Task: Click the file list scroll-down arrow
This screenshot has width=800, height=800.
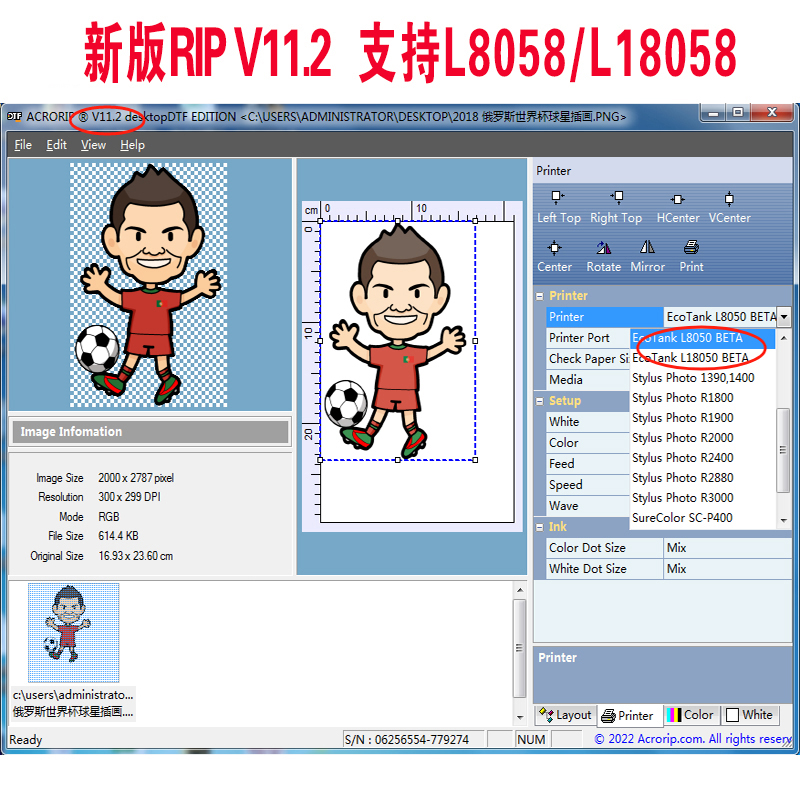Action: click(520, 717)
